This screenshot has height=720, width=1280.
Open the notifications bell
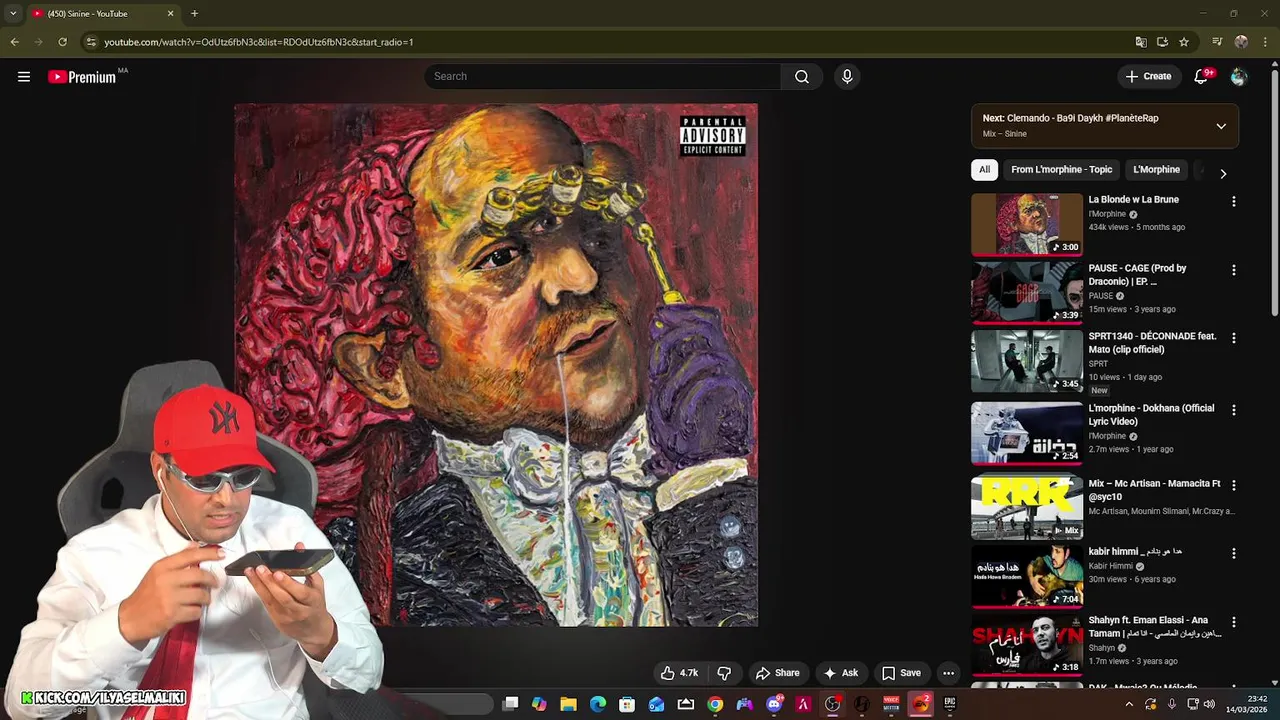1202,77
